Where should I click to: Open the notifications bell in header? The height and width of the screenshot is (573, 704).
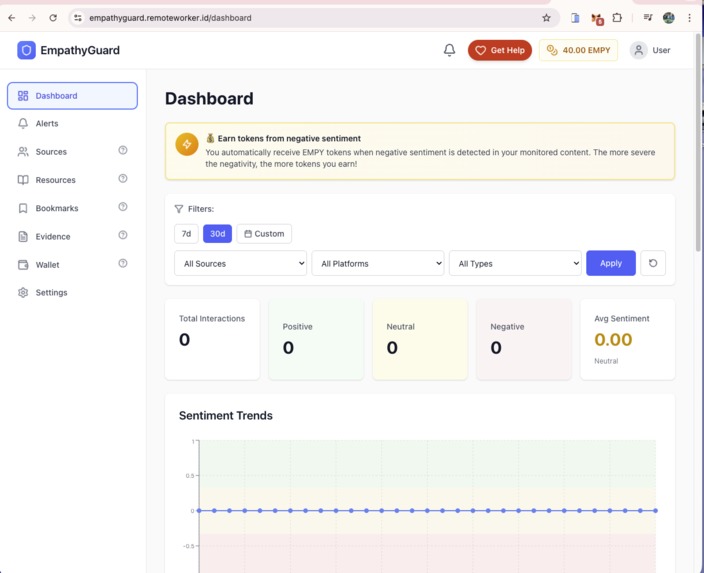tap(449, 50)
